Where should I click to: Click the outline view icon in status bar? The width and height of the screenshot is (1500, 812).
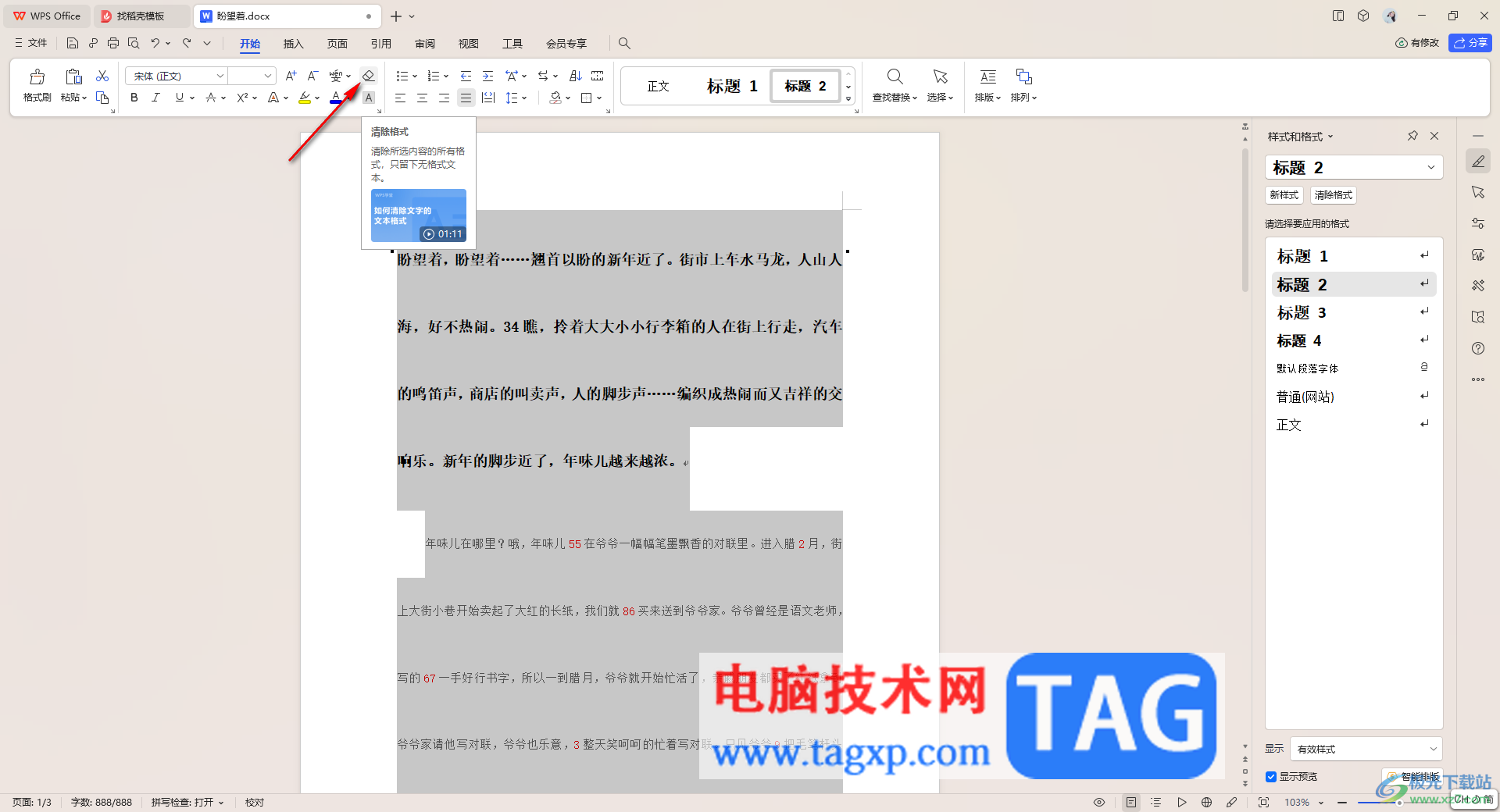[1156, 802]
